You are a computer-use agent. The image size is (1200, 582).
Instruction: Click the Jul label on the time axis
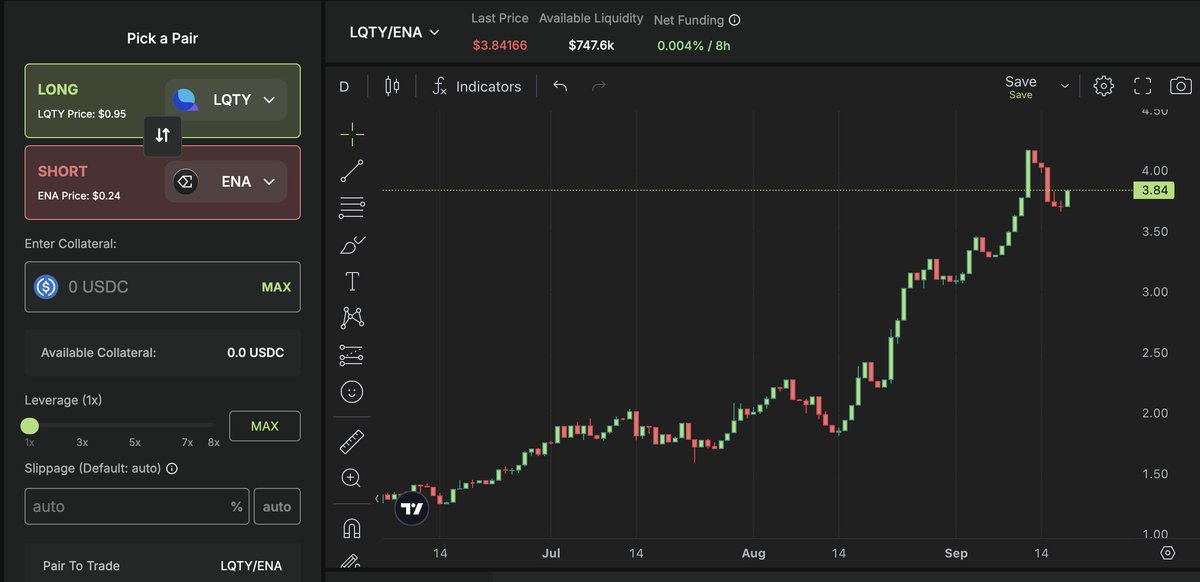click(550, 553)
